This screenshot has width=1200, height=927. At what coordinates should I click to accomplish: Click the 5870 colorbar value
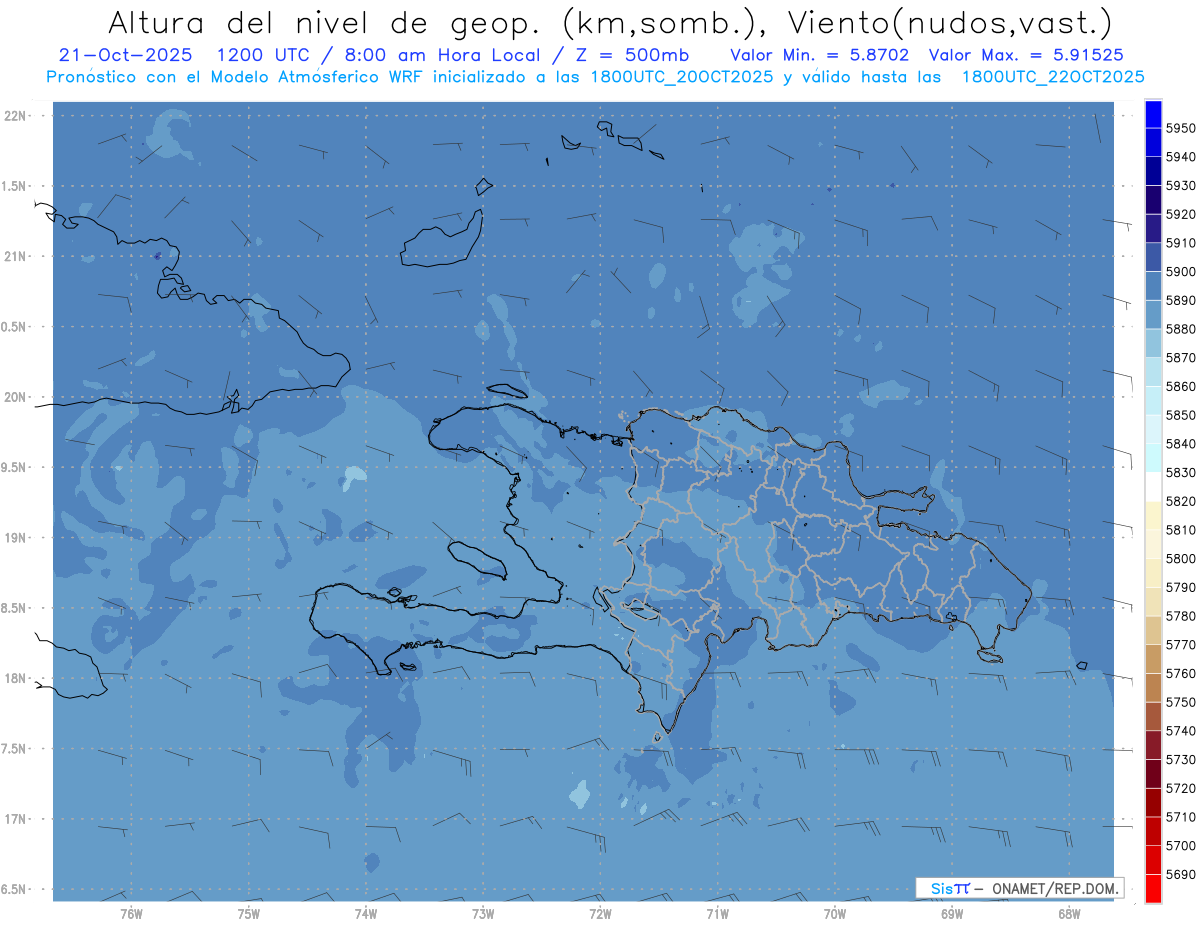click(x=1181, y=357)
